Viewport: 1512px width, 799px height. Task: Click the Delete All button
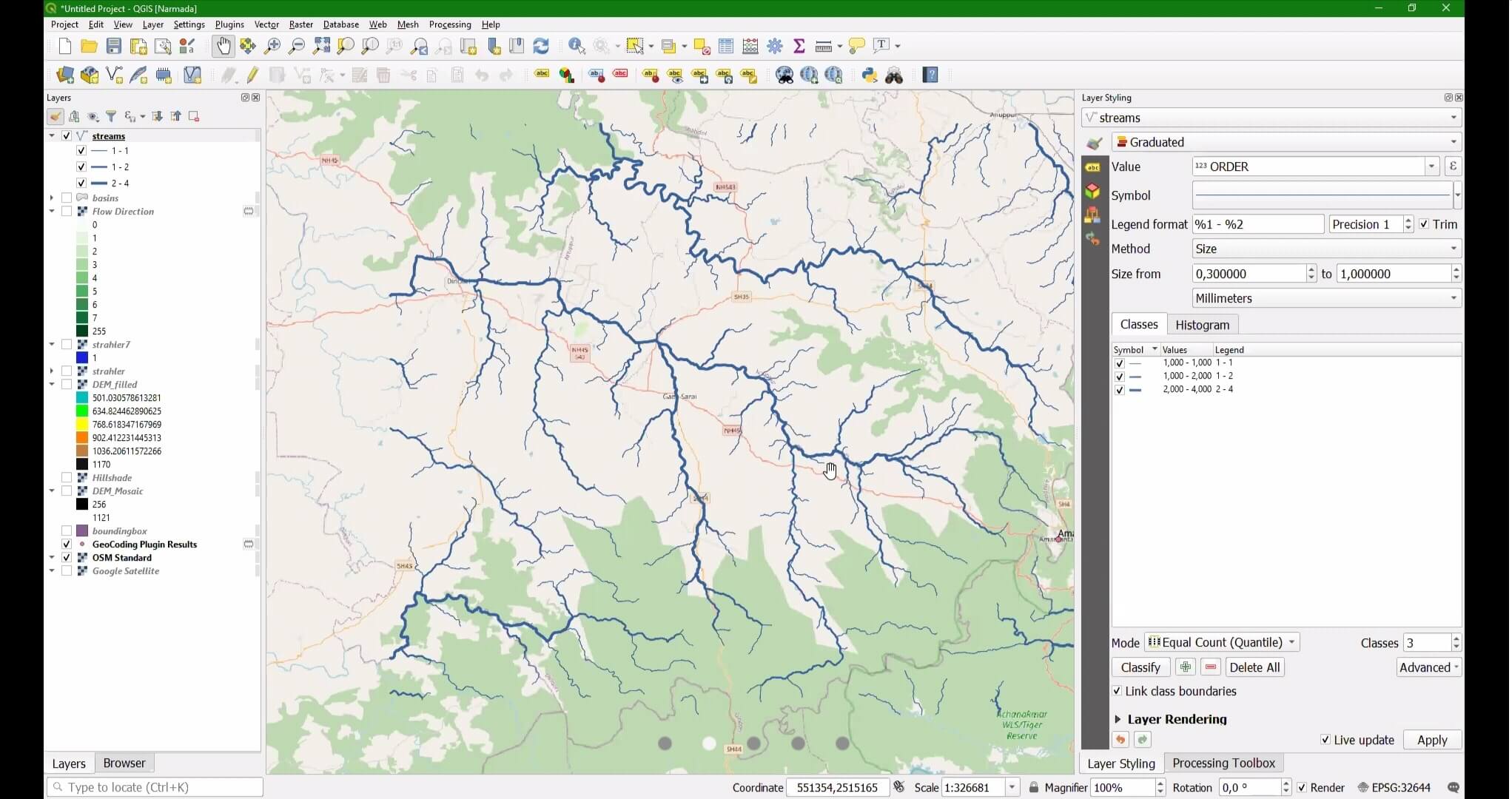point(1254,667)
